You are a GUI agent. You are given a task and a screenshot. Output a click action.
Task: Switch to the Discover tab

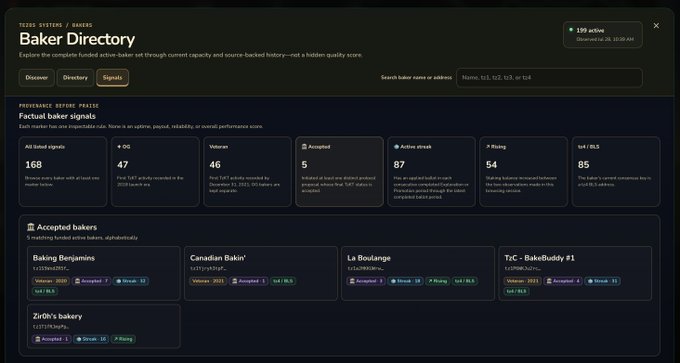37,78
